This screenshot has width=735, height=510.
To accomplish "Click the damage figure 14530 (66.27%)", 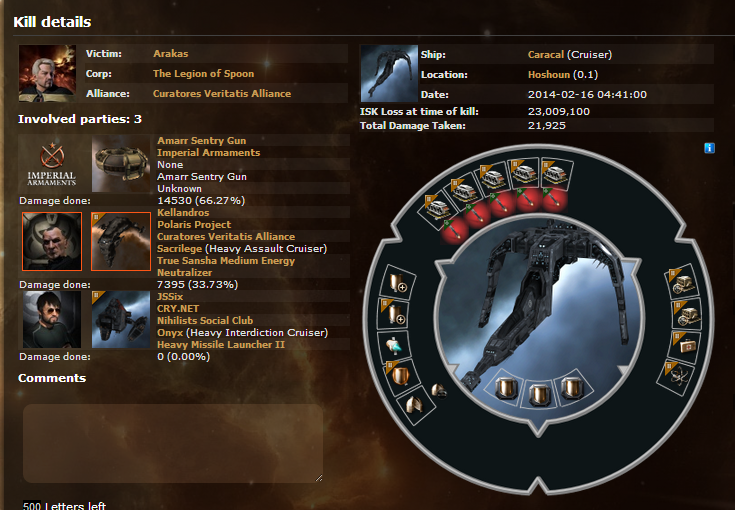I will (x=201, y=201).
